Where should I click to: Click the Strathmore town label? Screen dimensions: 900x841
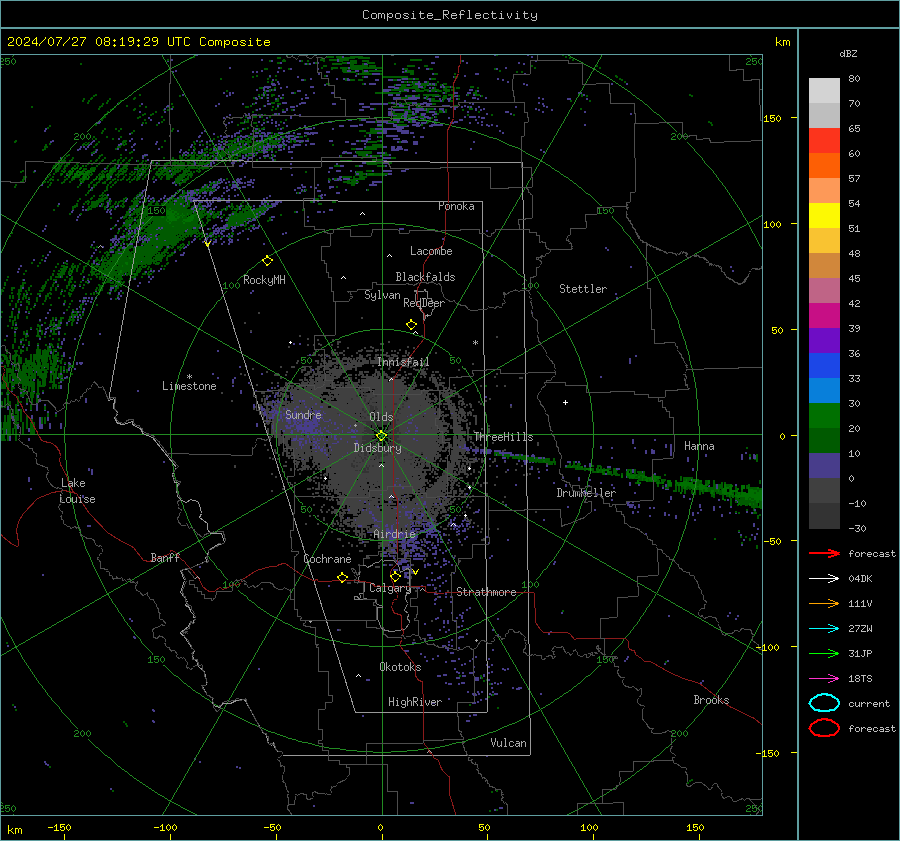[486, 592]
